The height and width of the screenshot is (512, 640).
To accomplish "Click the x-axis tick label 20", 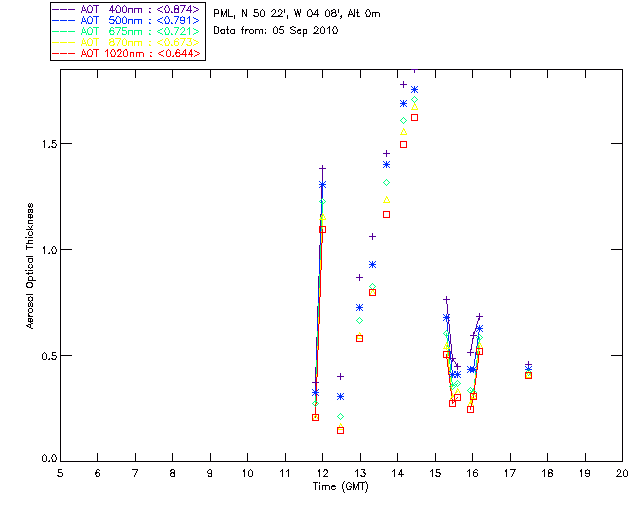I will pyautogui.click(x=622, y=473).
